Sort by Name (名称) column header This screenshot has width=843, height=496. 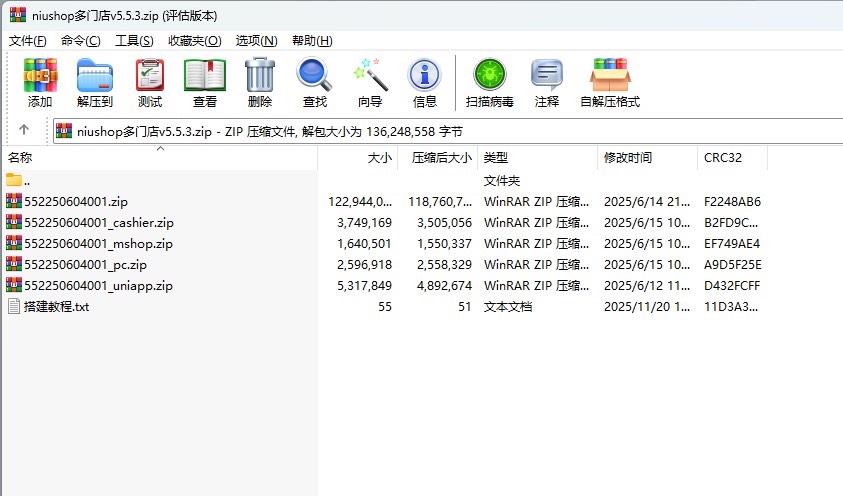[x=20, y=158]
